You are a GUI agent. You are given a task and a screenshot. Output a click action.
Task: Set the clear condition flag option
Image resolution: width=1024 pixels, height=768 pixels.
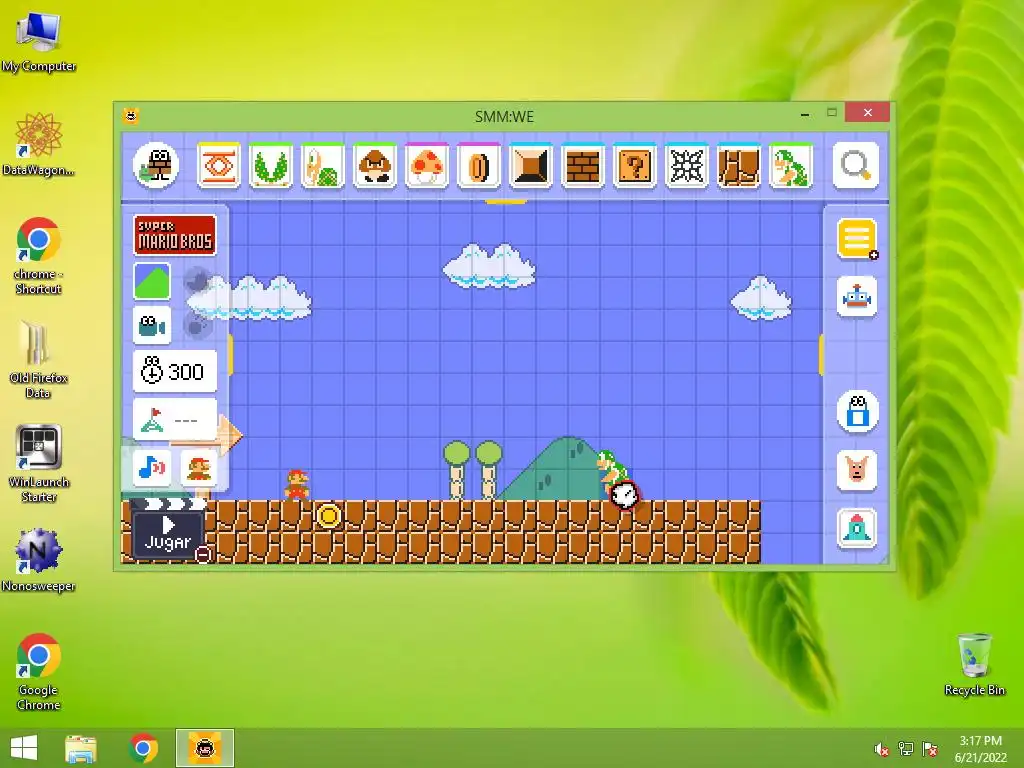tap(174, 419)
